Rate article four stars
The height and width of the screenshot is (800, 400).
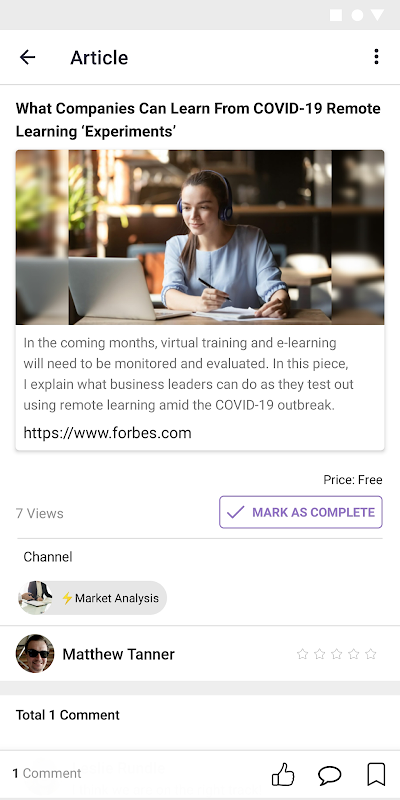coord(354,654)
